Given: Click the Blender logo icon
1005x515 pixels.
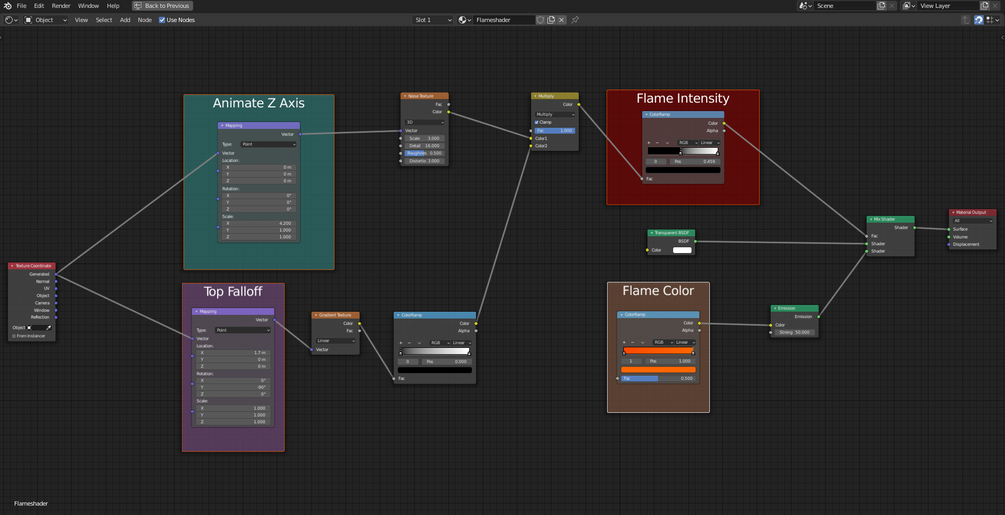Looking at the screenshot, I should click(x=6, y=6).
